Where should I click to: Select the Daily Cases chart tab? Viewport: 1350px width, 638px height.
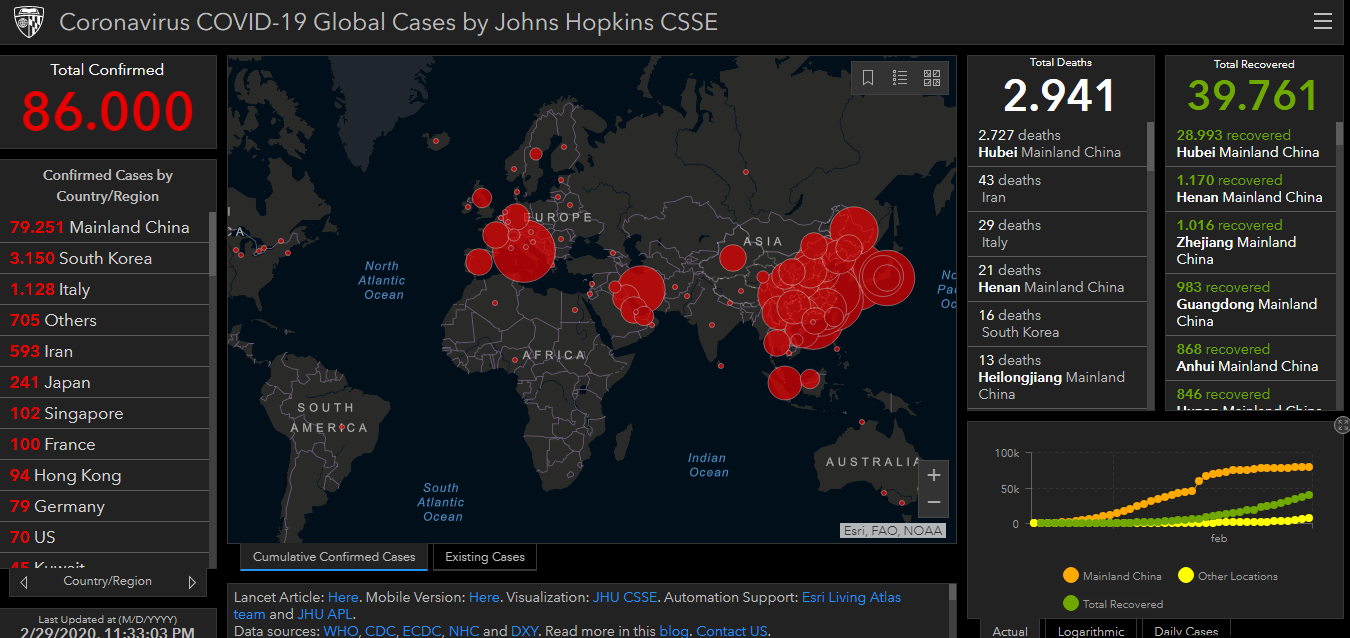click(1186, 631)
